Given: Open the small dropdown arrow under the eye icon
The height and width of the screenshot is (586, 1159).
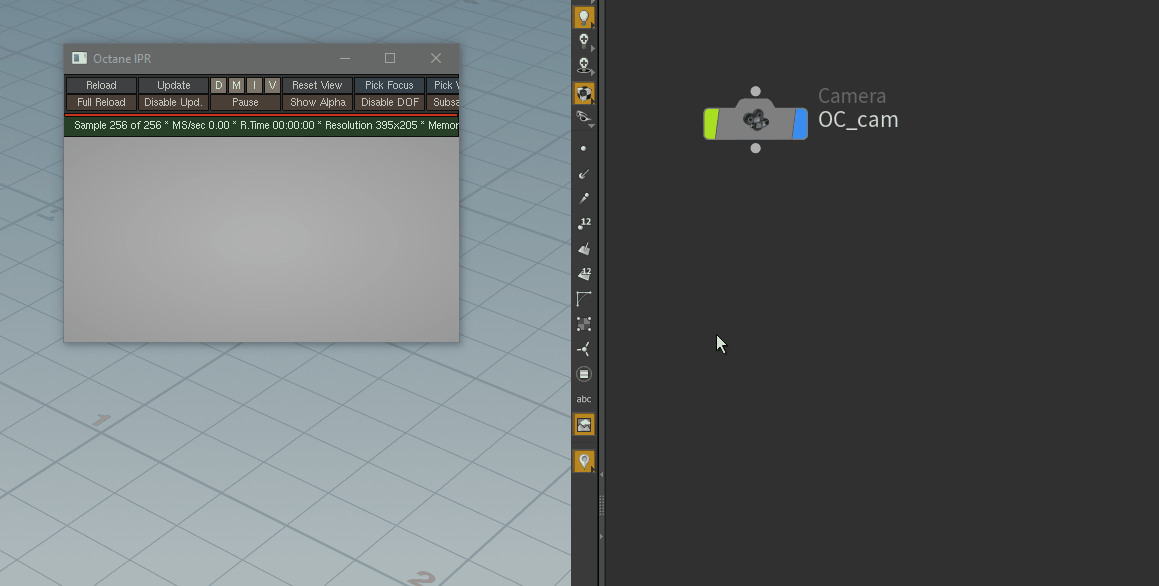Looking at the screenshot, I should [591, 126].
